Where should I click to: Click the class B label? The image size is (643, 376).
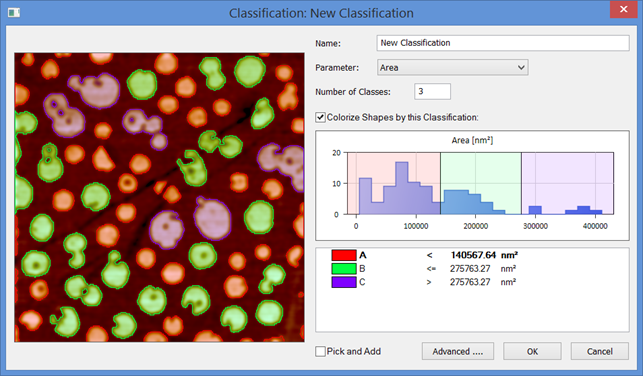tap(362, 269)
